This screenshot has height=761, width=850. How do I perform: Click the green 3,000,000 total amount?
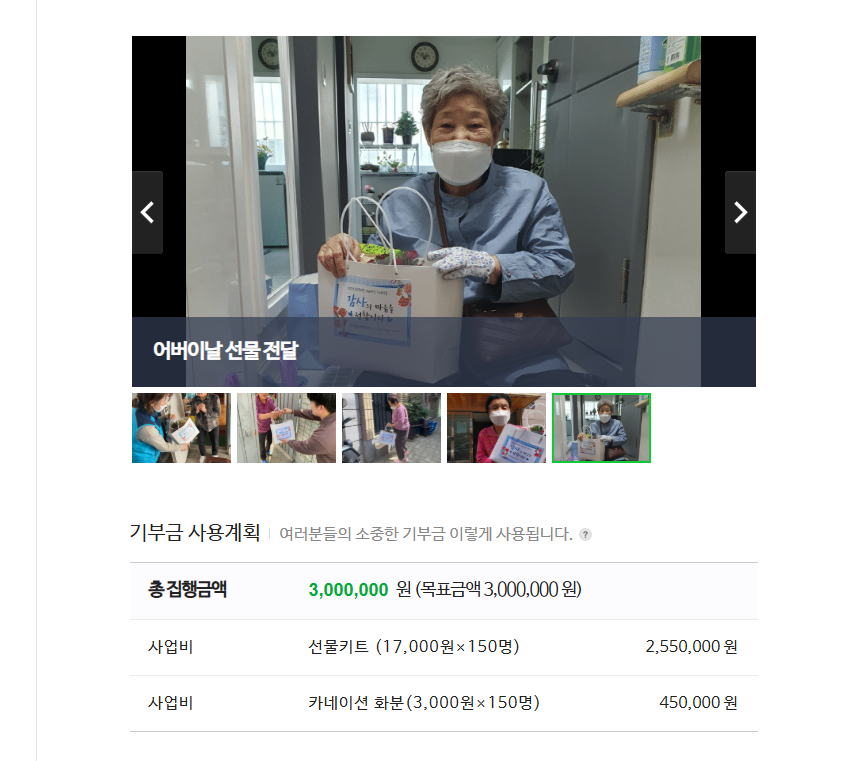[x=348, y=590]
